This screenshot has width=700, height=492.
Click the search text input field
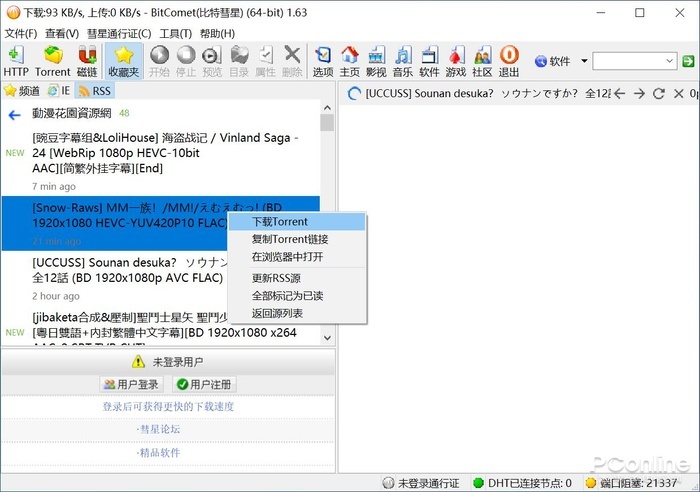628,61
